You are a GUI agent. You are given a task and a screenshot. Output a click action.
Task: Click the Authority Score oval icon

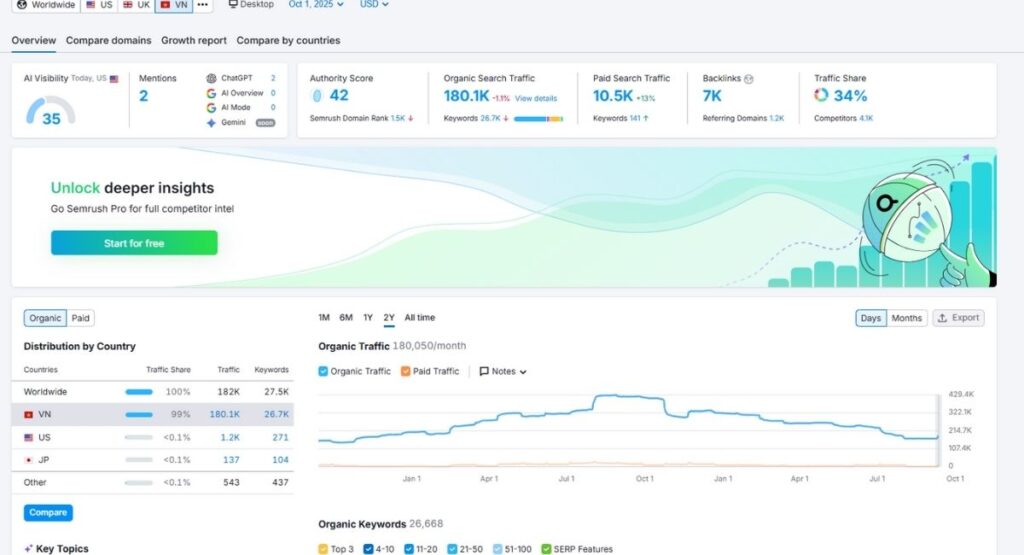point(317,96)
